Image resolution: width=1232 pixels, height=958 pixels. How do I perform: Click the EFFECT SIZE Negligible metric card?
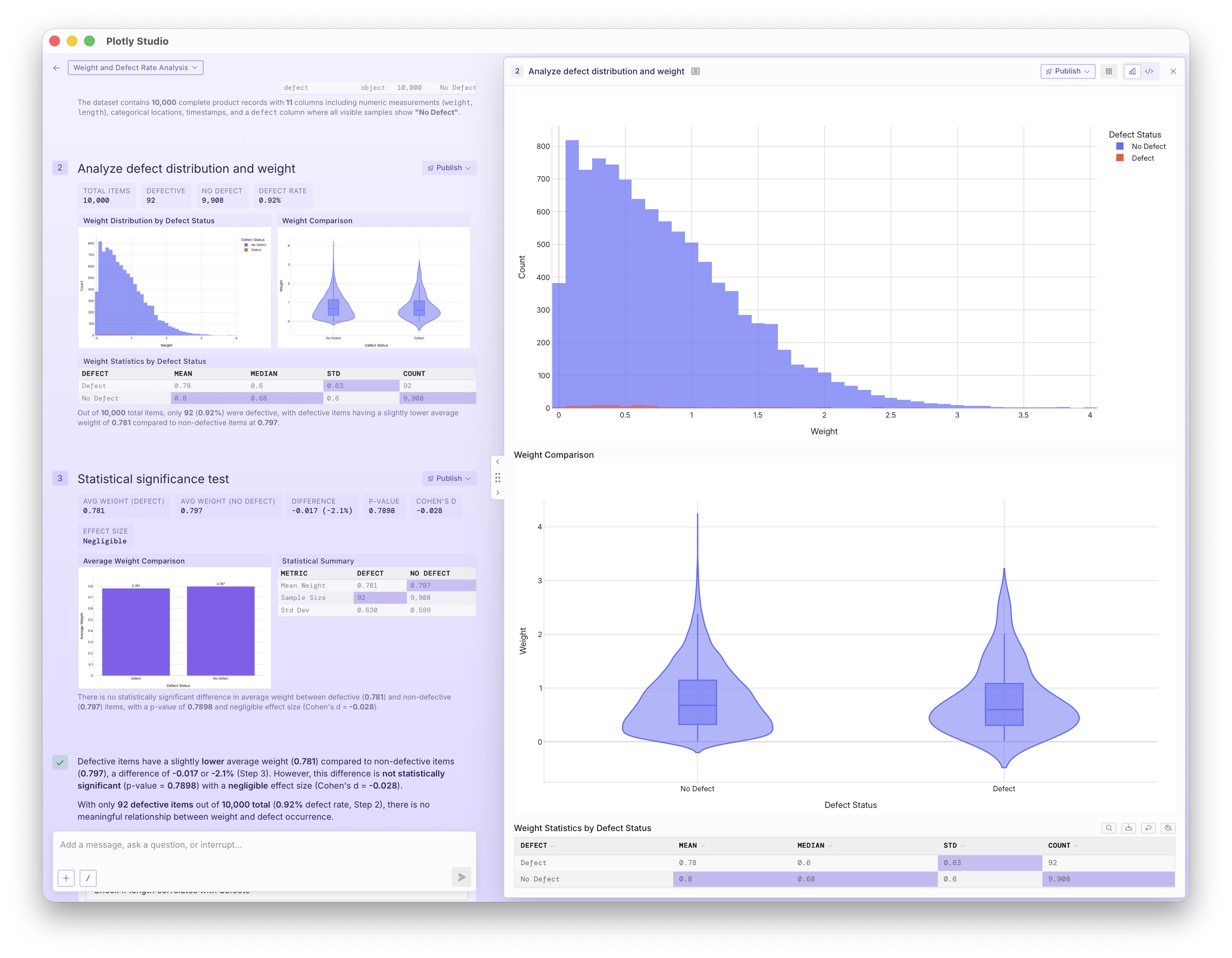coord(105,536)
